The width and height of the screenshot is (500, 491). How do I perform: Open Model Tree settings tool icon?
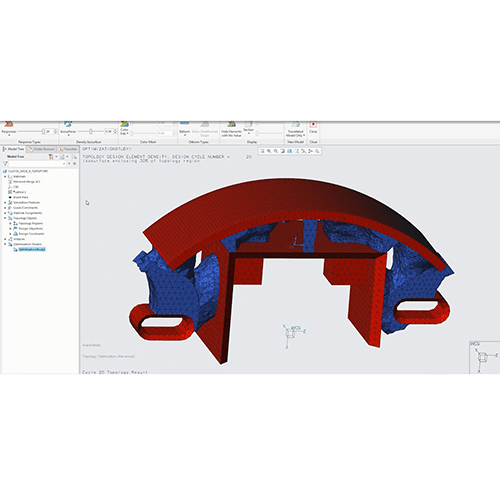[x=52, y=156]
